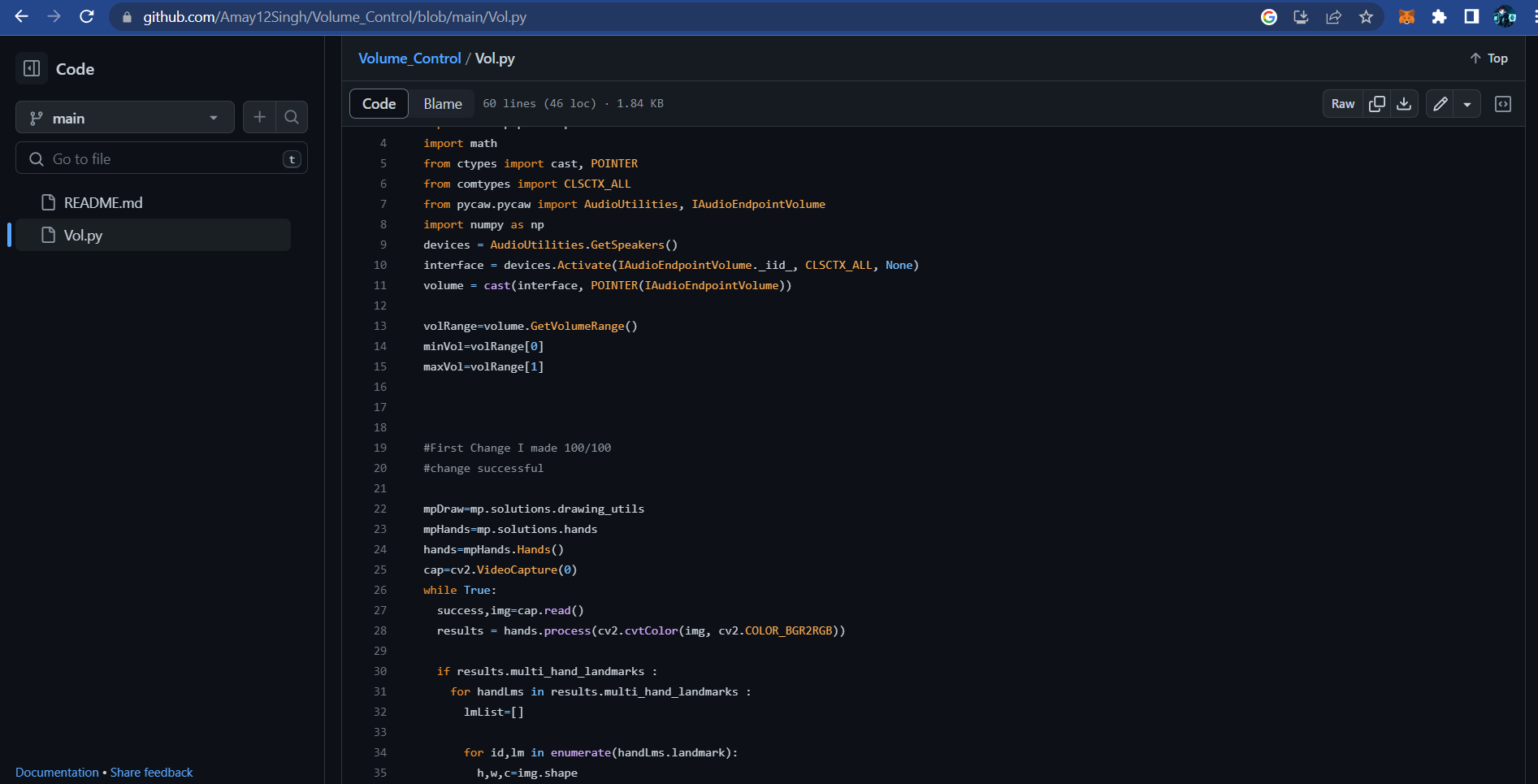Viewport: 1538px width, 784px height.
Task: Jump to Top with the arrow link
Action: click(1488, 58)
